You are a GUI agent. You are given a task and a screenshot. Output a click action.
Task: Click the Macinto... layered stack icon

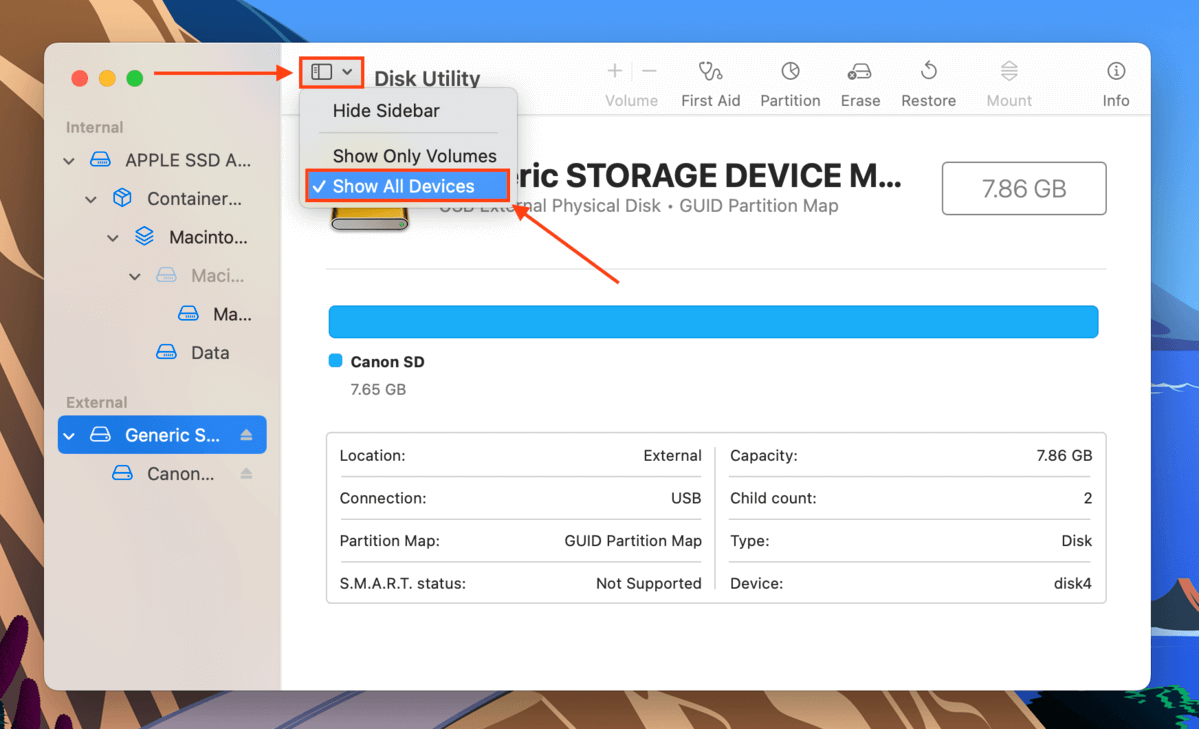[x=144, y=236]
